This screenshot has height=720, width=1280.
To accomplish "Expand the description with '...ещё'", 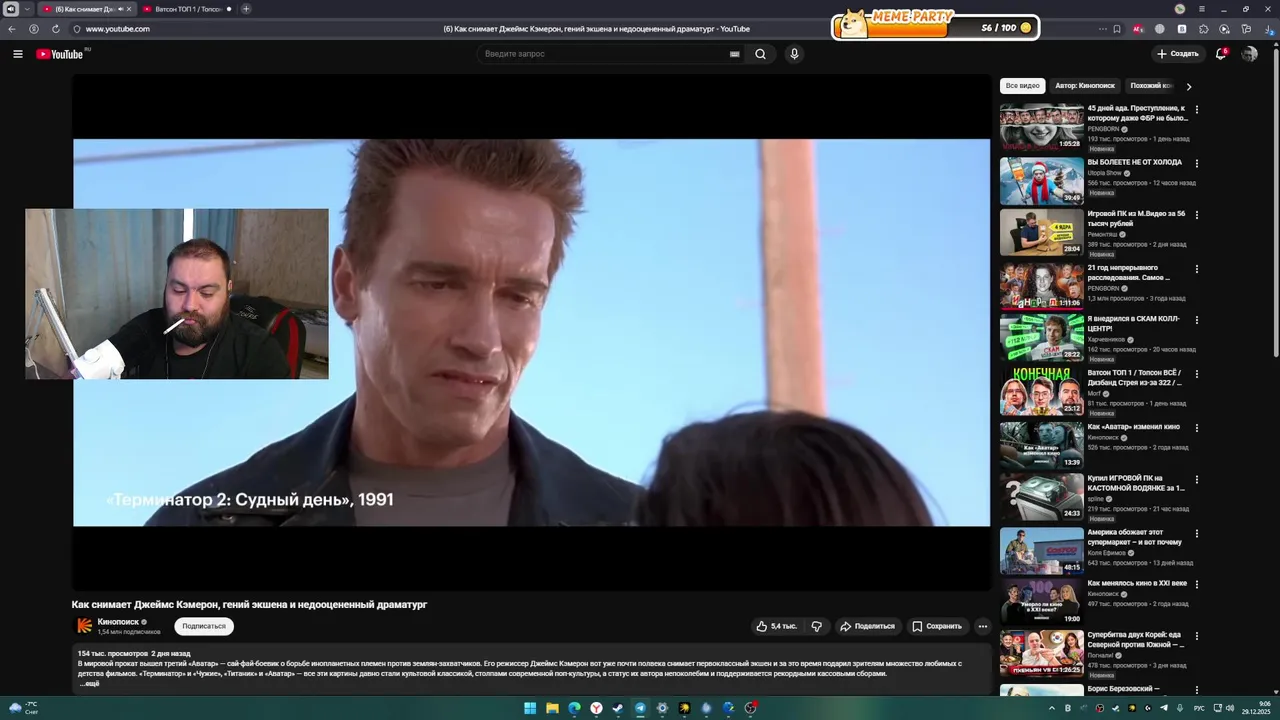I will pos(90,684).
